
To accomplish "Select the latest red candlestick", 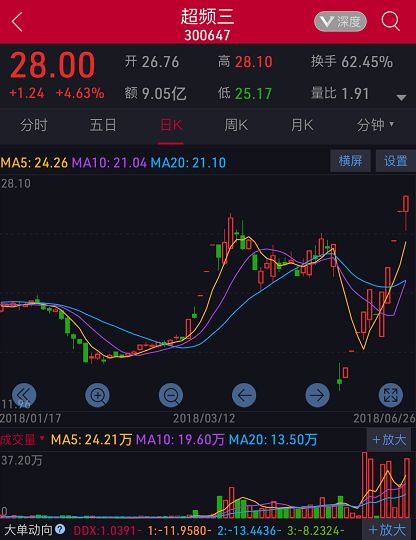I will 406,204.
